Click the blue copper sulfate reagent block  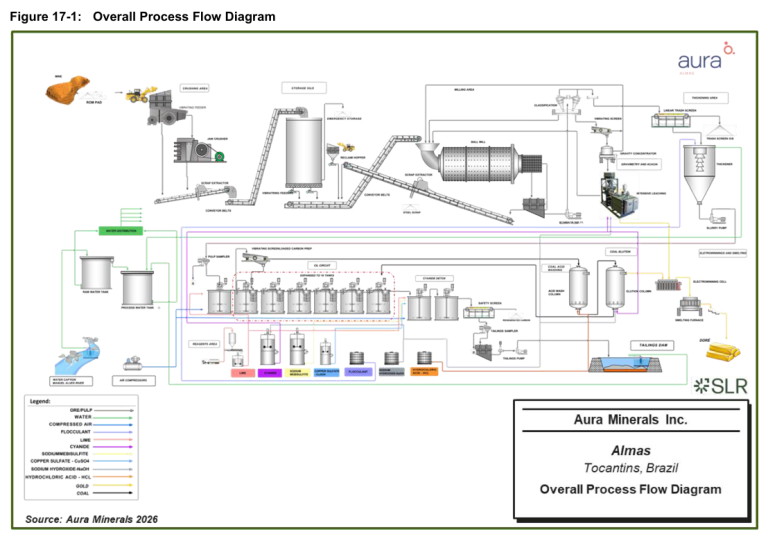click(326, 373)
